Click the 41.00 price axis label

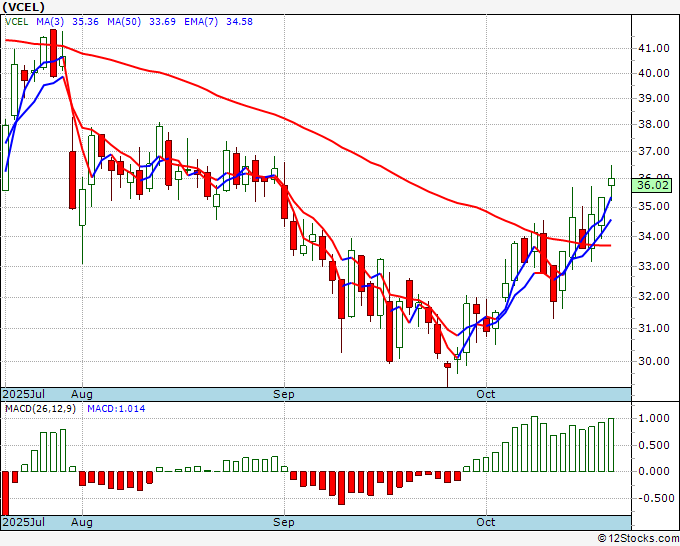(654, 49)
